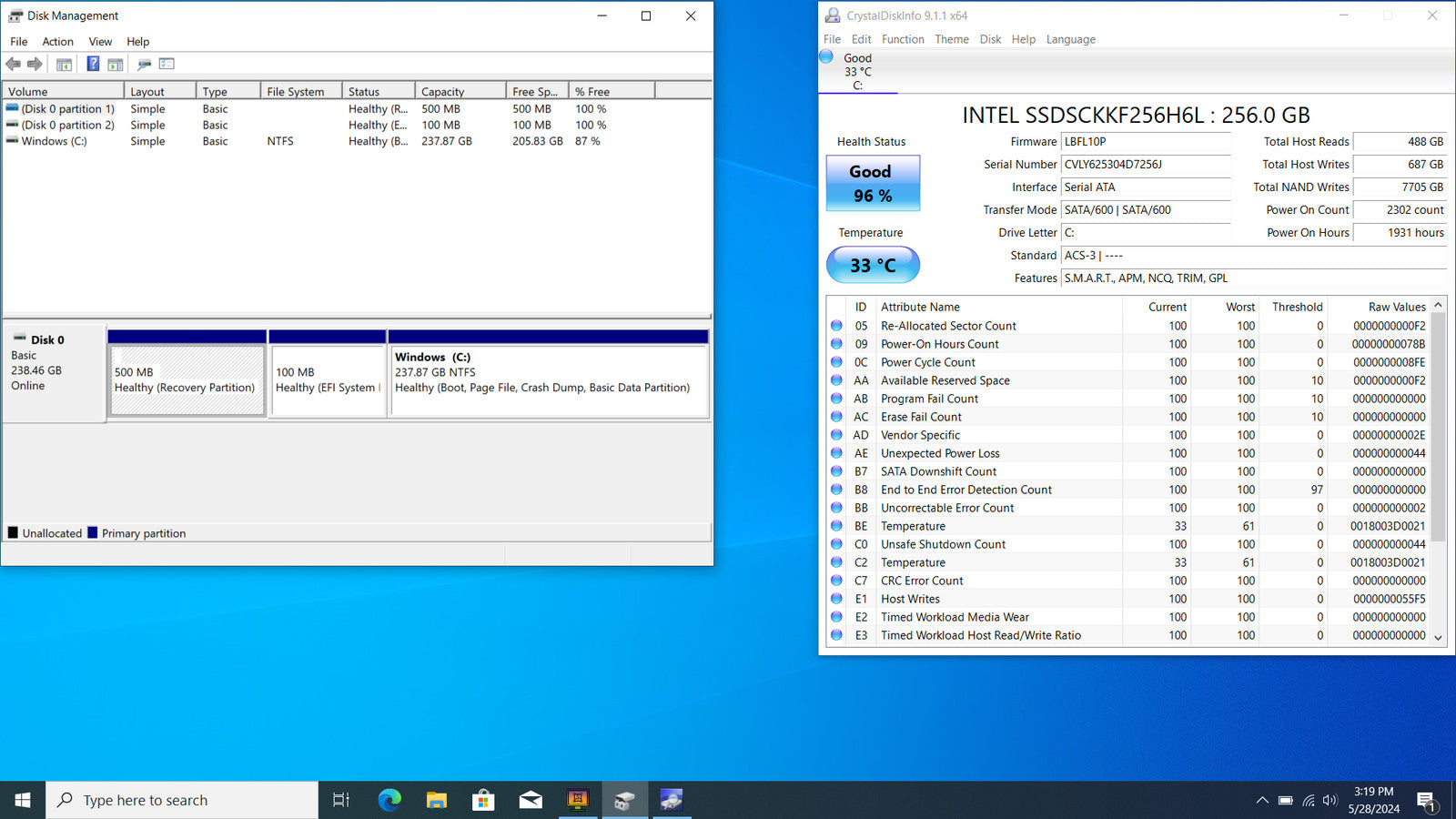Click the Good status orb for drive C:

click(x=826, y=56)
